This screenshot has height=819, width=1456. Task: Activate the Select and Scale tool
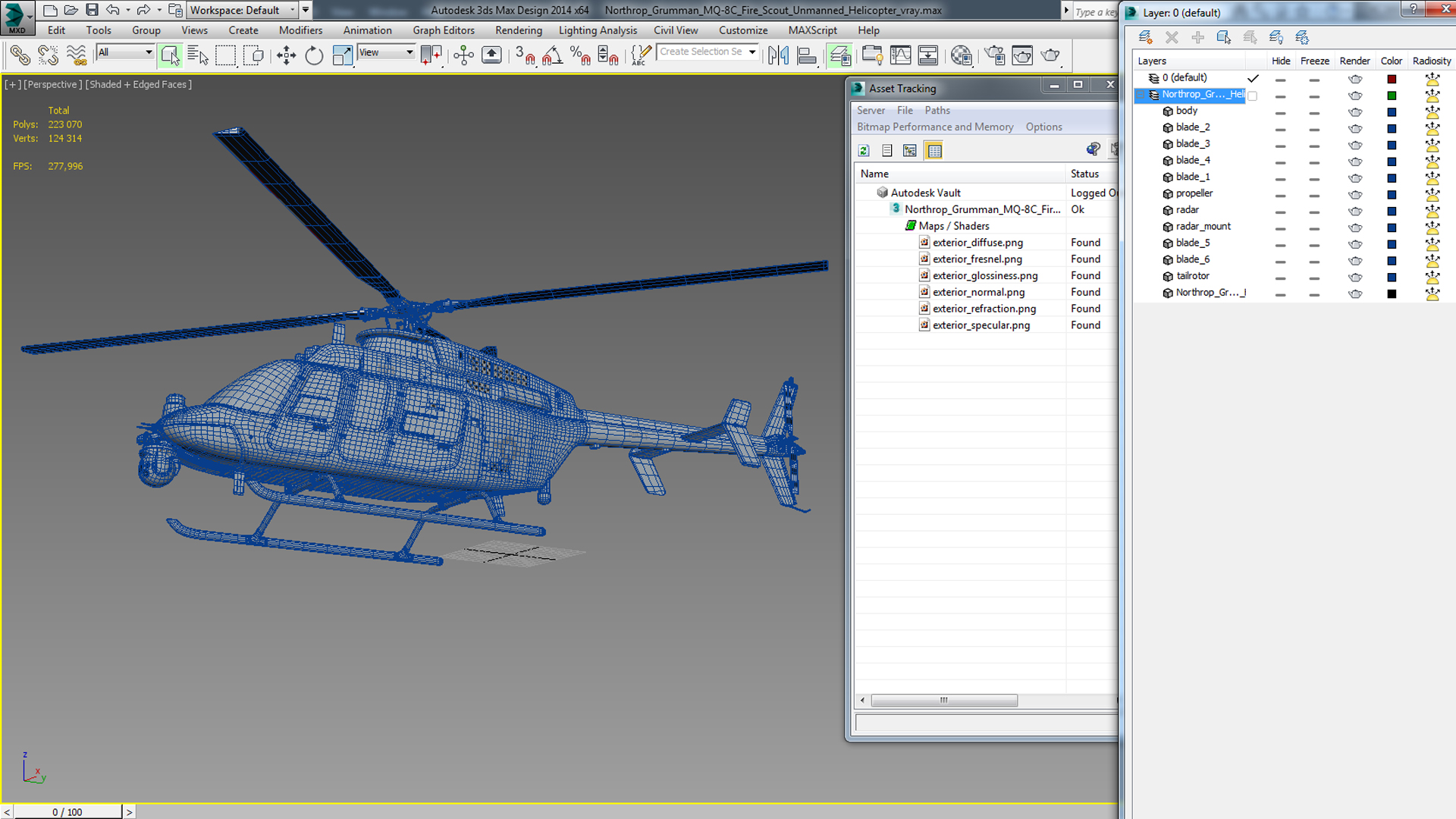(342, 55)
